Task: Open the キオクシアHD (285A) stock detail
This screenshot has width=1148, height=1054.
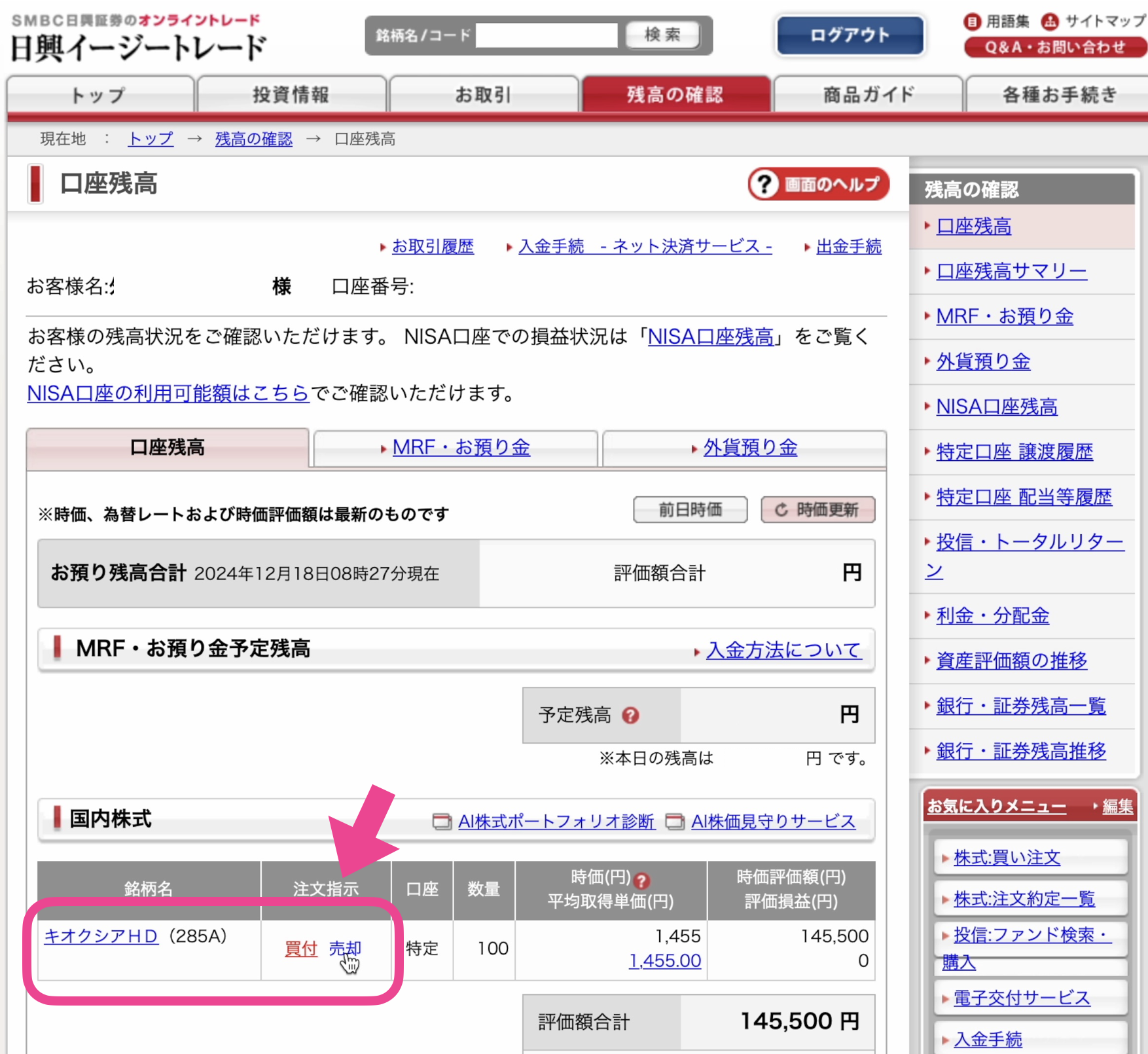Action: (101, 936)
